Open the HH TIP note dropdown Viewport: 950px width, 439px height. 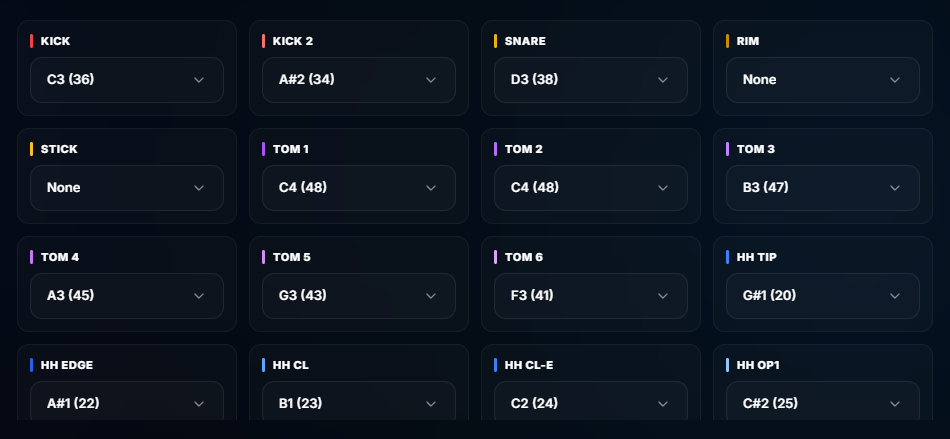tap(823, 296)
